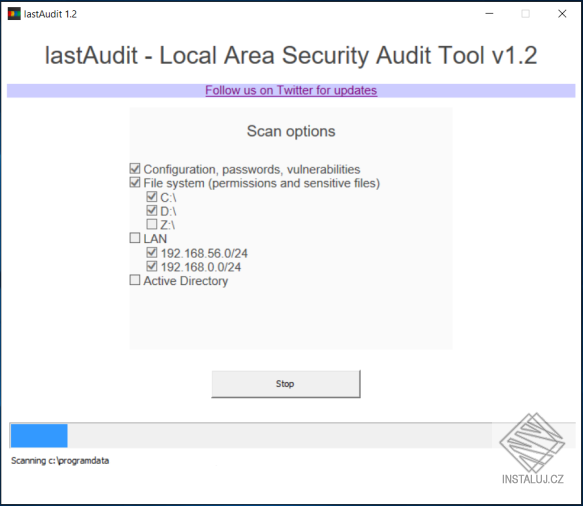Click the disabled maximize window button

[x=525, y=14]
